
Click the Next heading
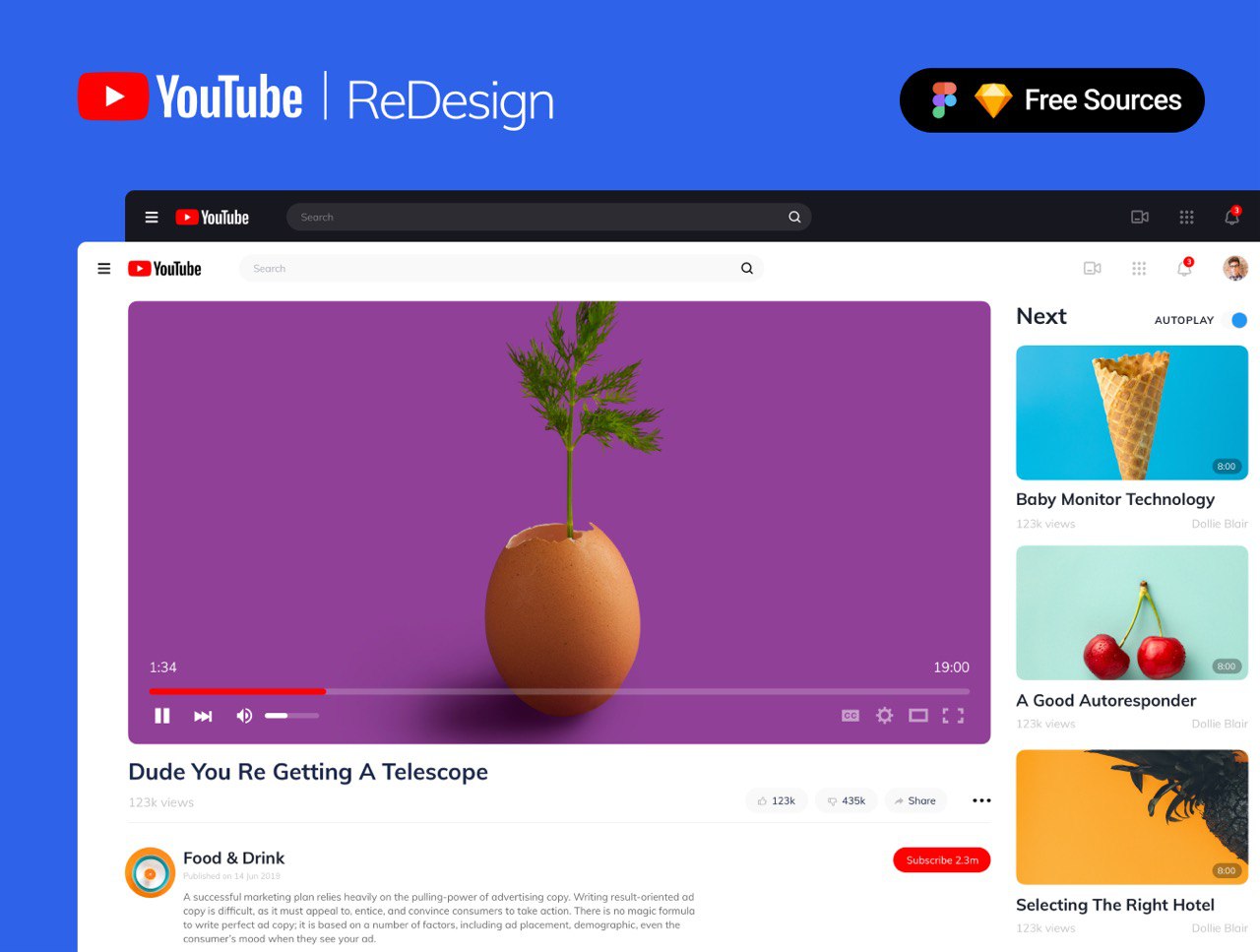coord(1041,317)
